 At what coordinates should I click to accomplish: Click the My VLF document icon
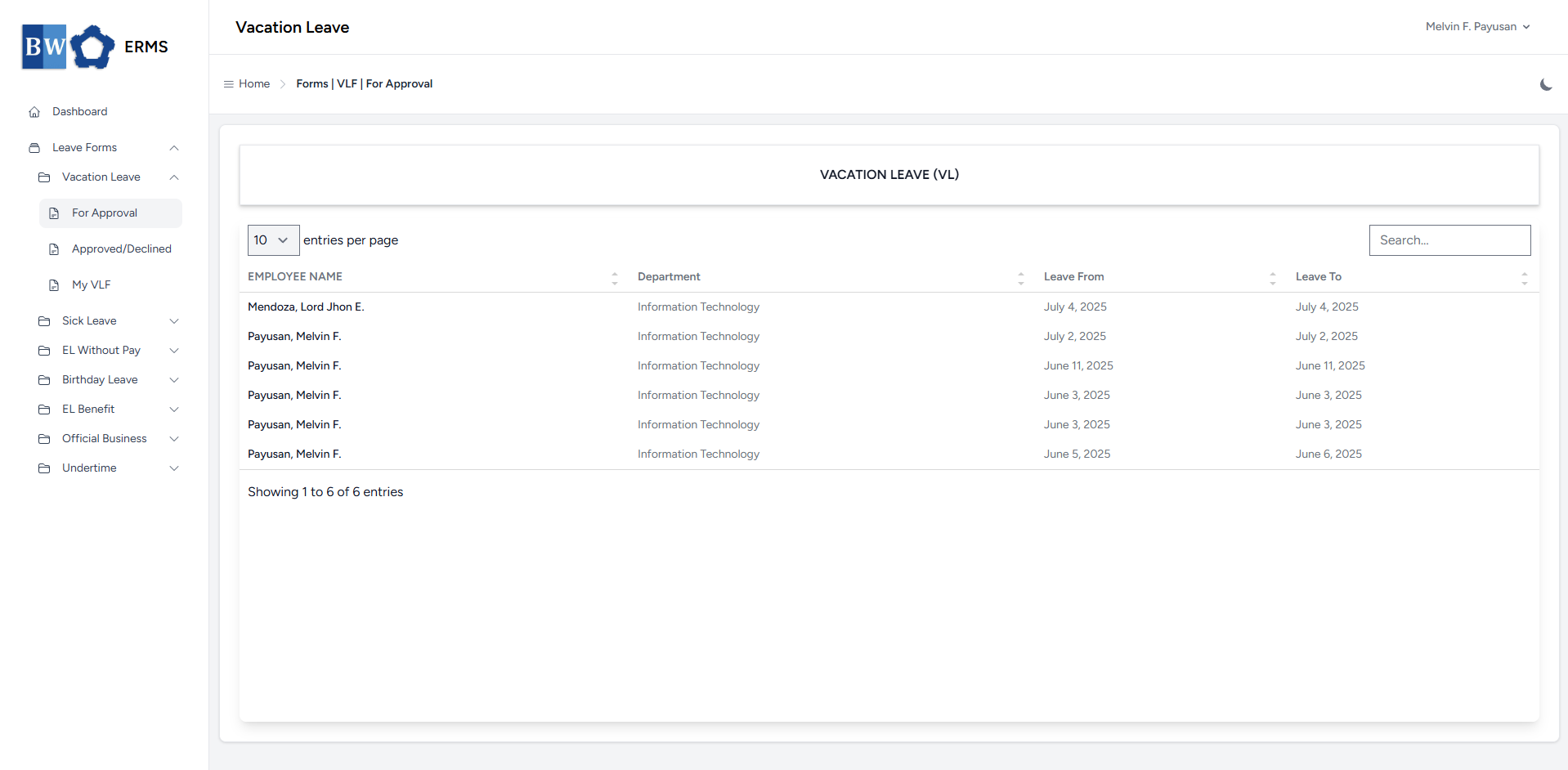[x=54, y=285]
